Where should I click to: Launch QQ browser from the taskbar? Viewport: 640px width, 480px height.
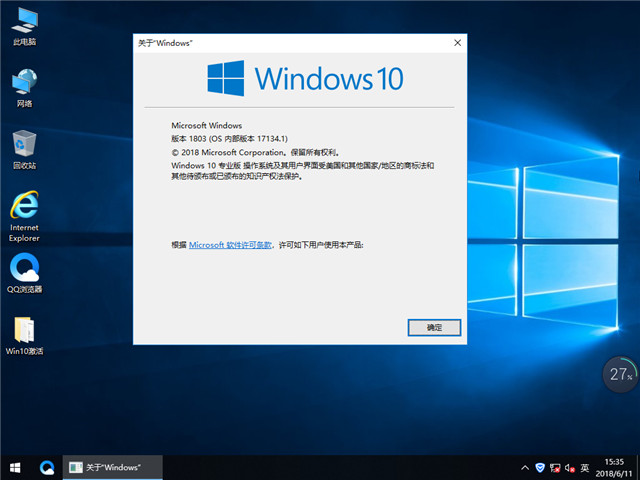[47, 468]
